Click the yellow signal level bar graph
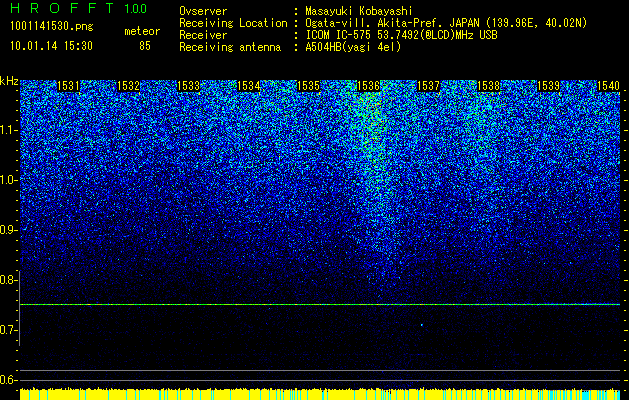This screenshot has height=400, width=629. pyautogui.click(x=320, y=394)
